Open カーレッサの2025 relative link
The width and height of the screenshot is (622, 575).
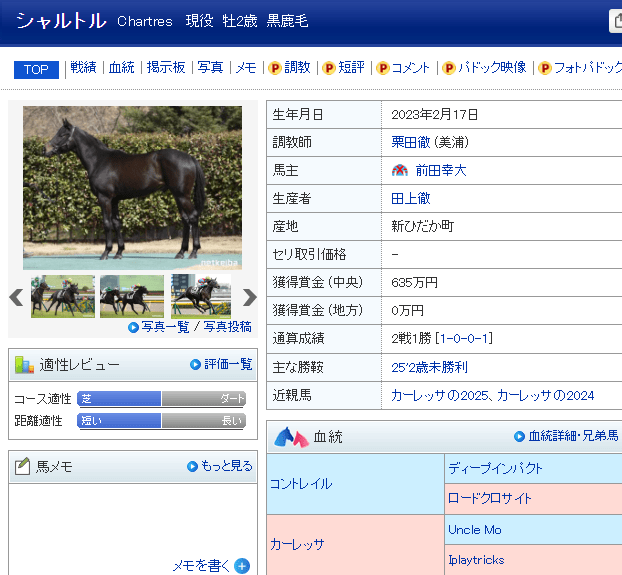click(x=440, y=395)
